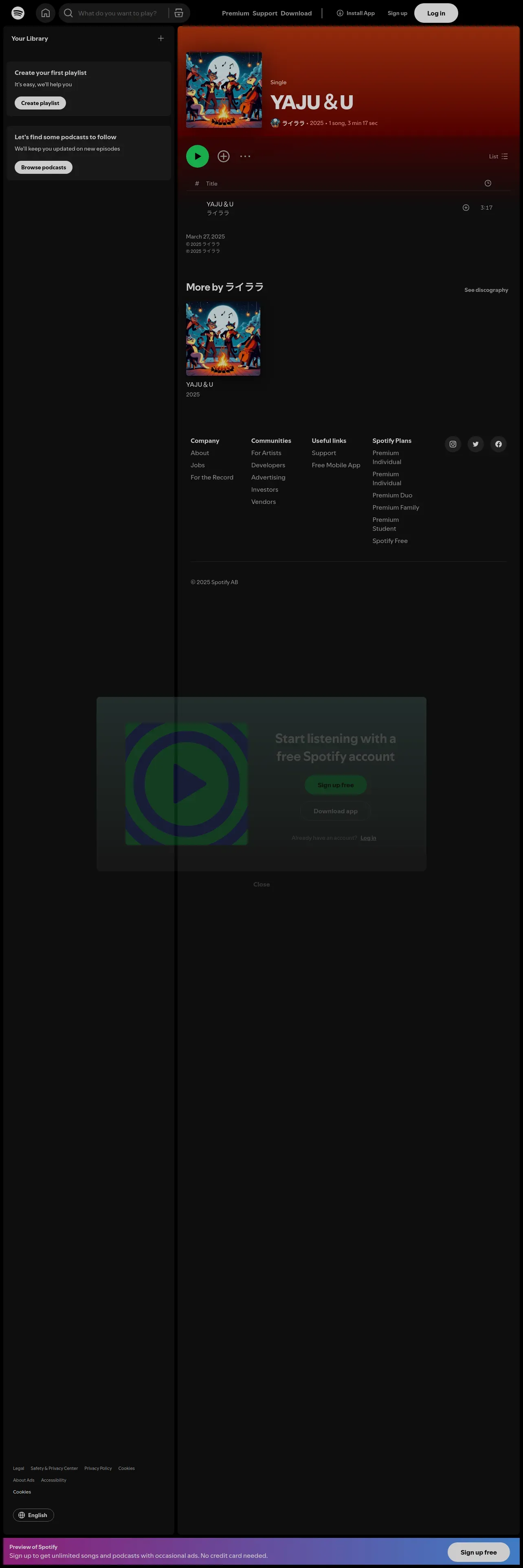Open the ライララ artist link in header
This screenshot has height=1568, width=523.
tap(293, 123)
